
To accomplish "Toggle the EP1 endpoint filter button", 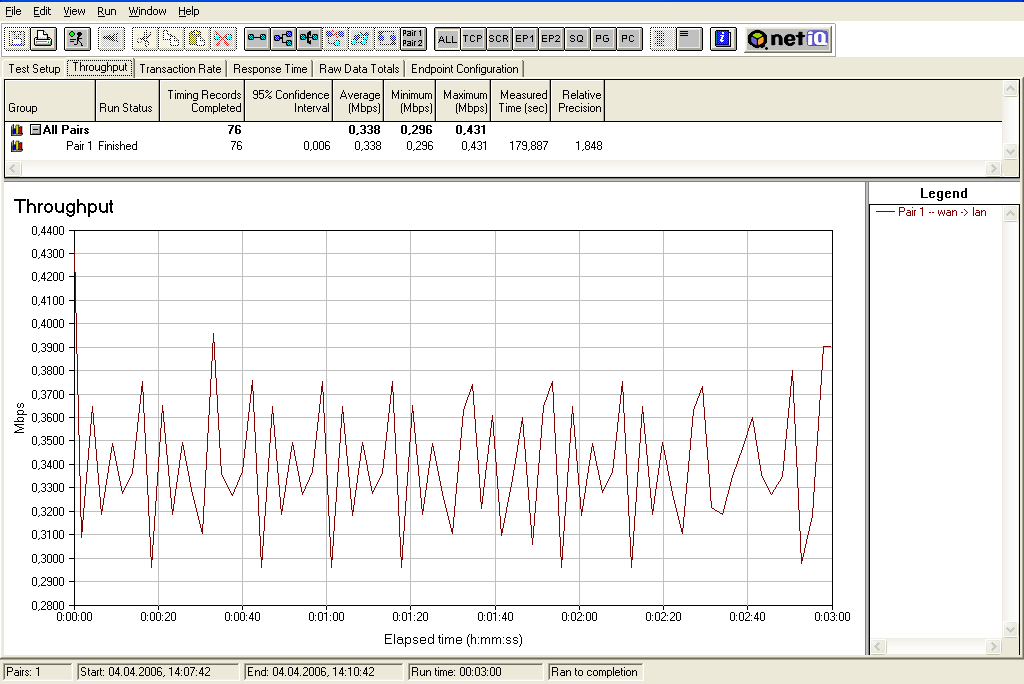I will coord(525,39).
